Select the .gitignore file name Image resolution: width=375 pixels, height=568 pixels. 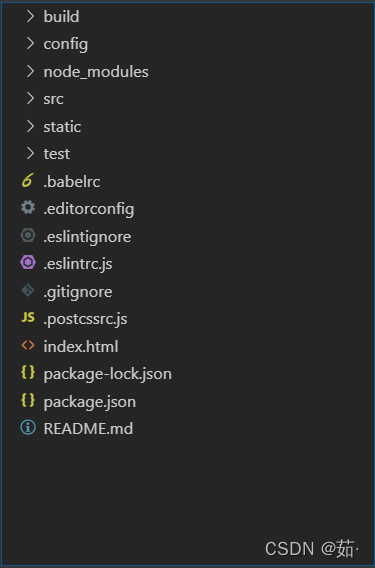coord(78,292)
